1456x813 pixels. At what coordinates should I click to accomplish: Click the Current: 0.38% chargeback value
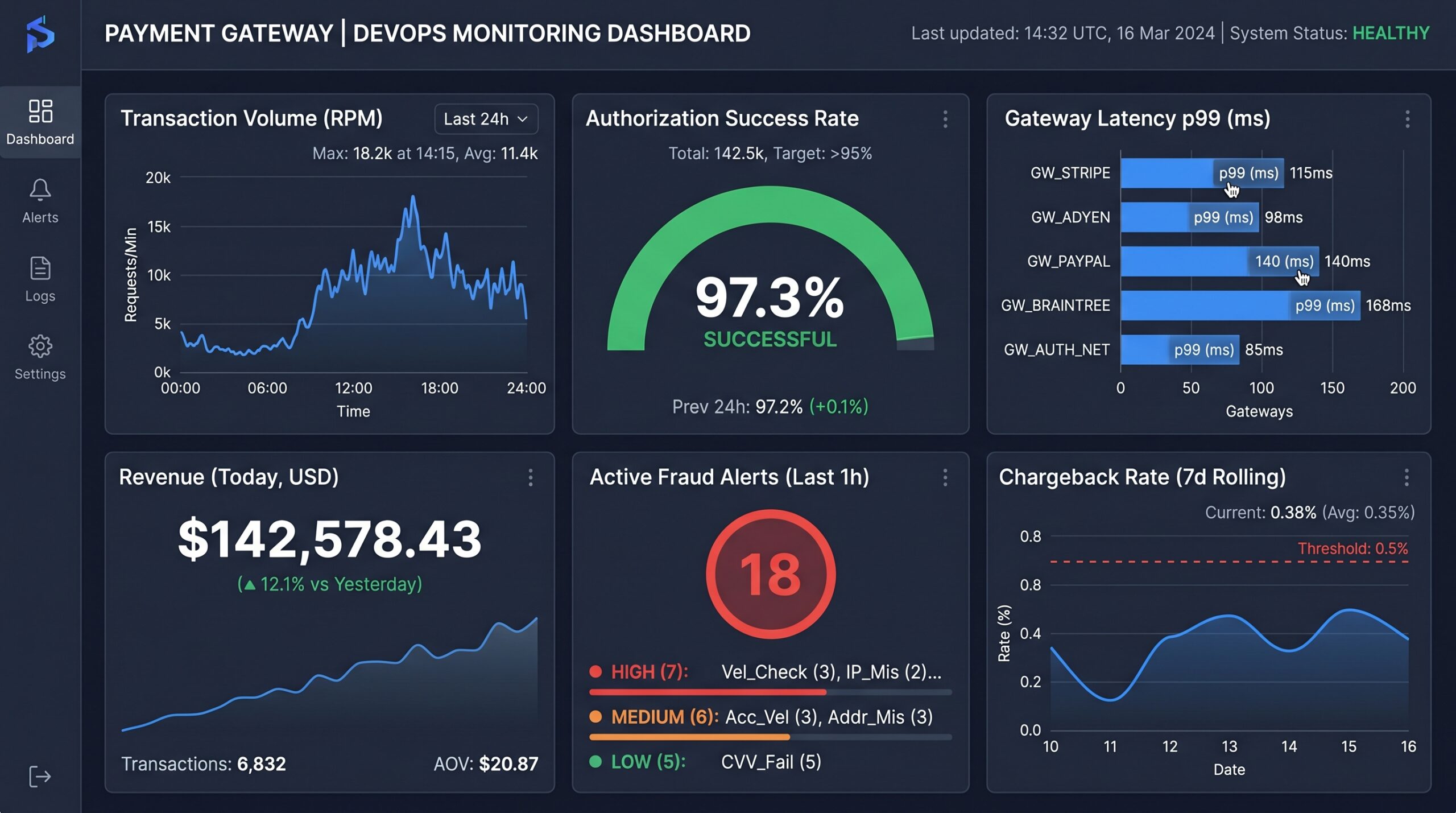click(x=1260, y=513)
